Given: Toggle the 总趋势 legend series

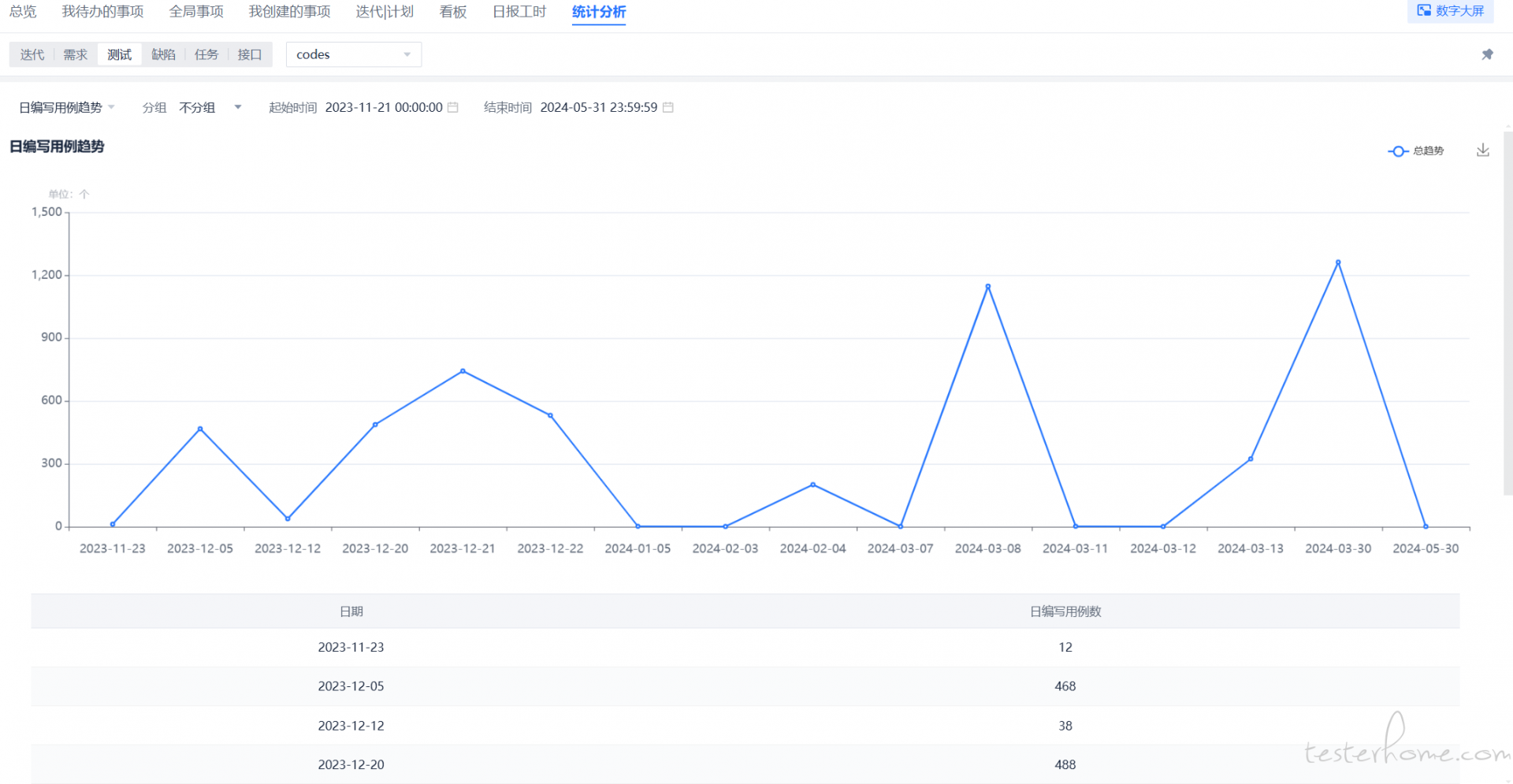Looking at the screenshot, I should 1416,150.
